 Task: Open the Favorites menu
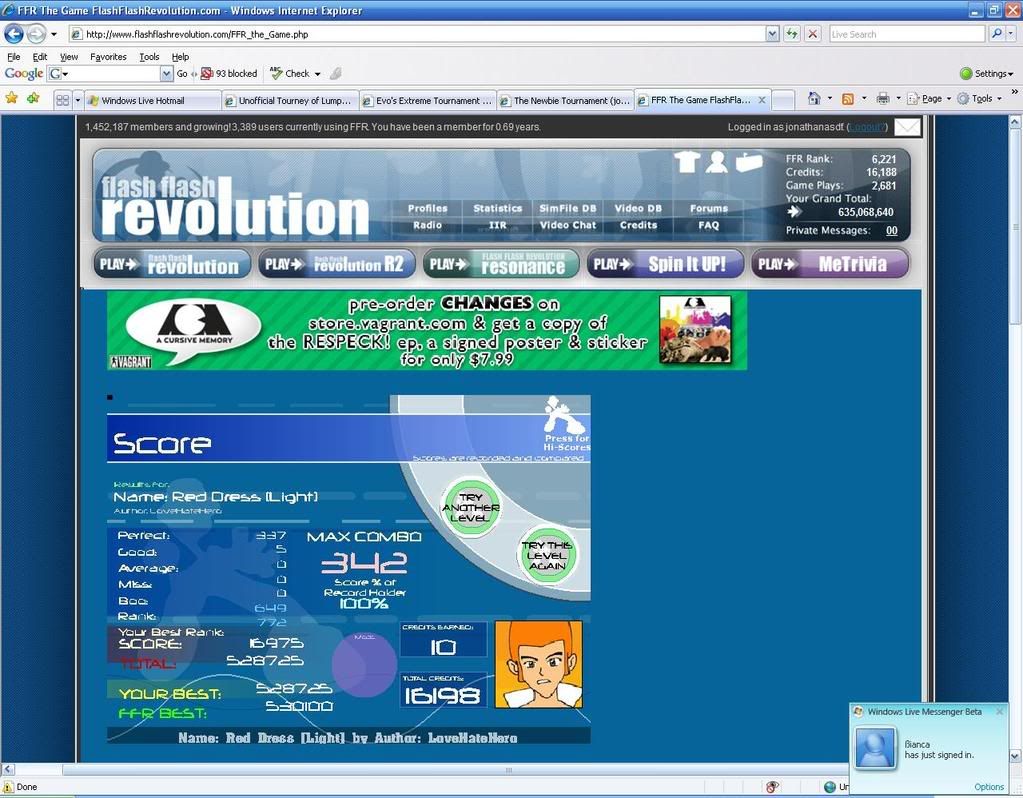108,57
